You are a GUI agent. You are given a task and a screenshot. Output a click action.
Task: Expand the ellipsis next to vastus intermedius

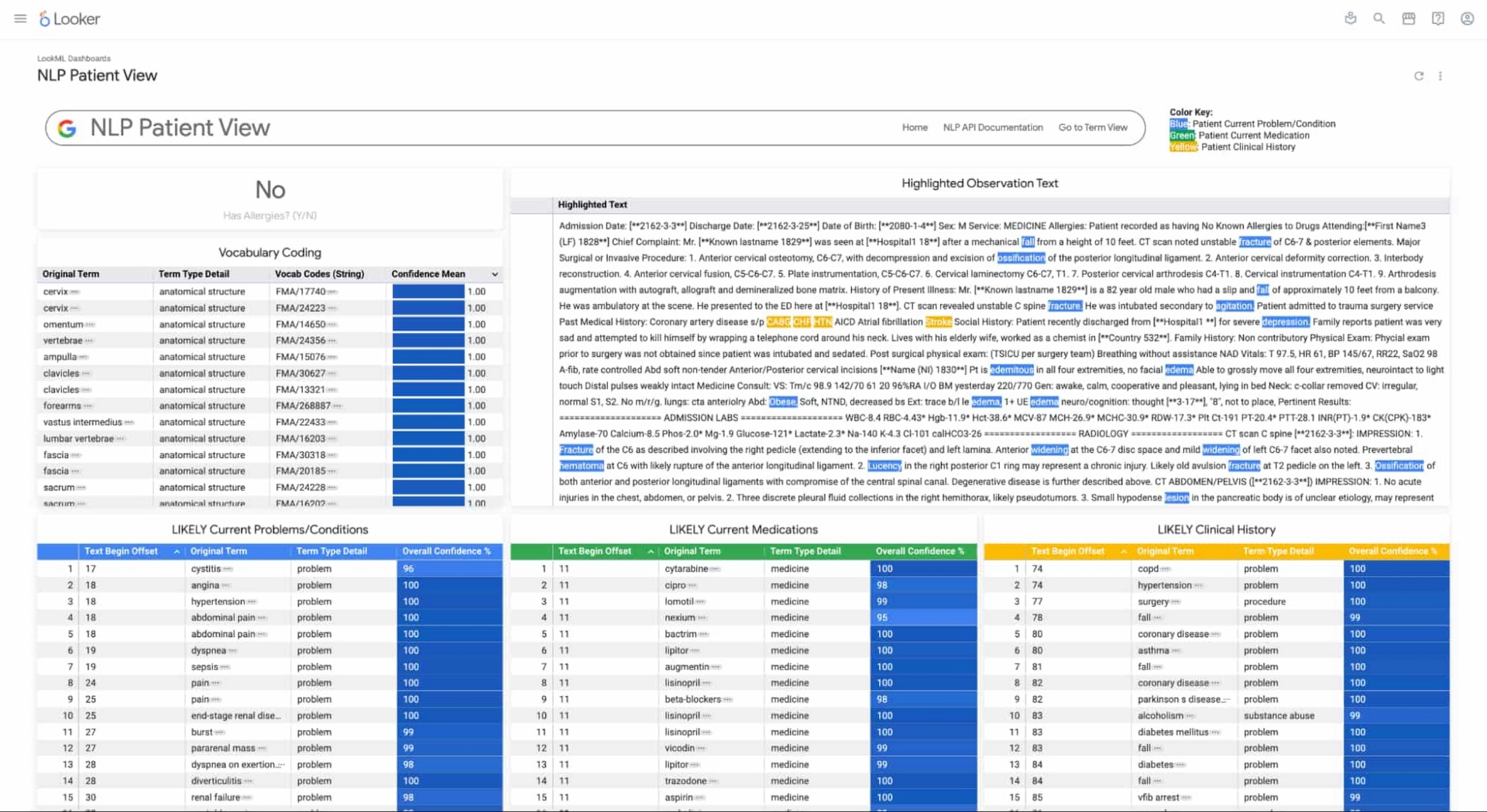[x=129, y=423]
